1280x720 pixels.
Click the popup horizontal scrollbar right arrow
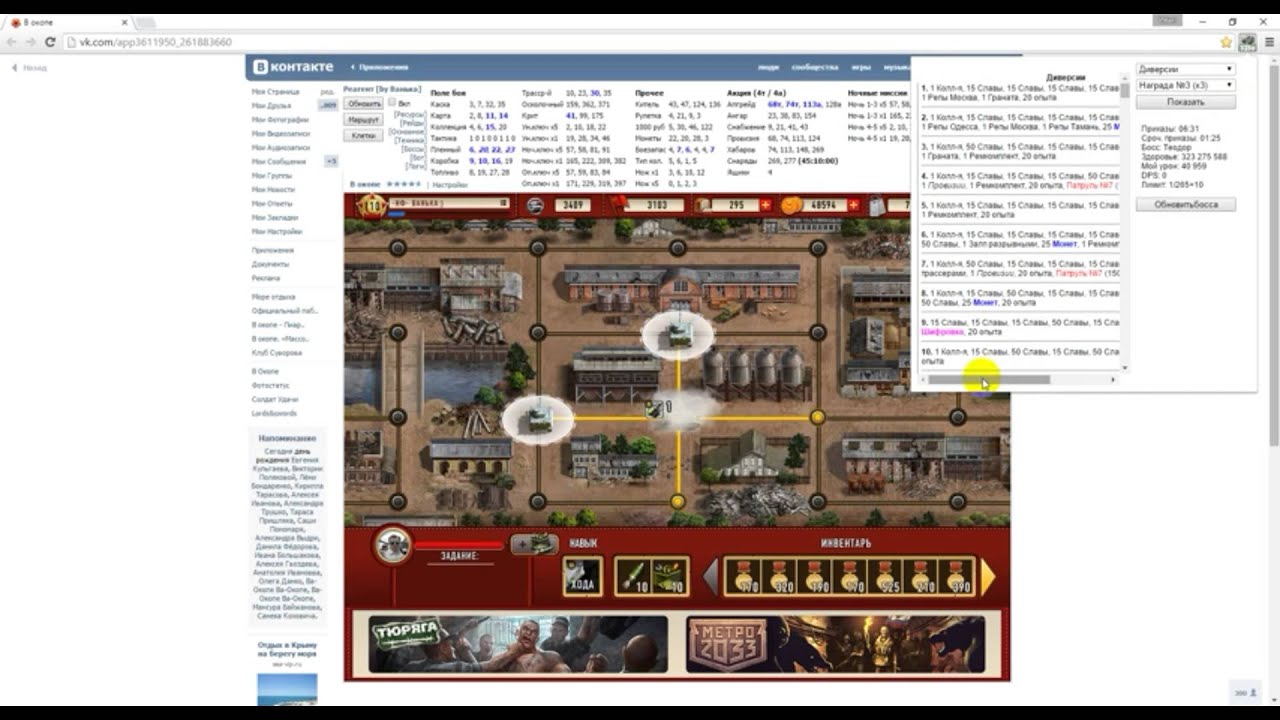[1113, 380]
